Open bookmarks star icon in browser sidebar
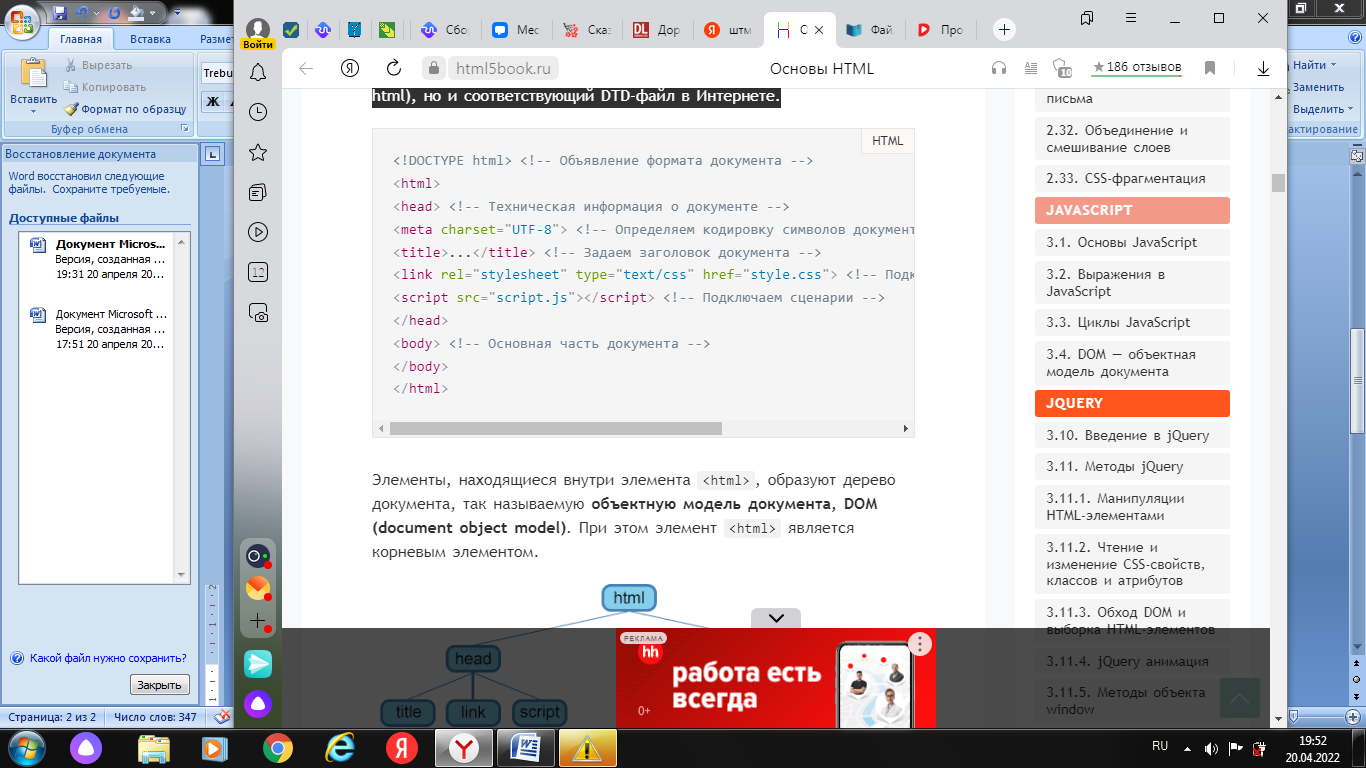This screenshot has height=768, width=1366. (258, 152)
